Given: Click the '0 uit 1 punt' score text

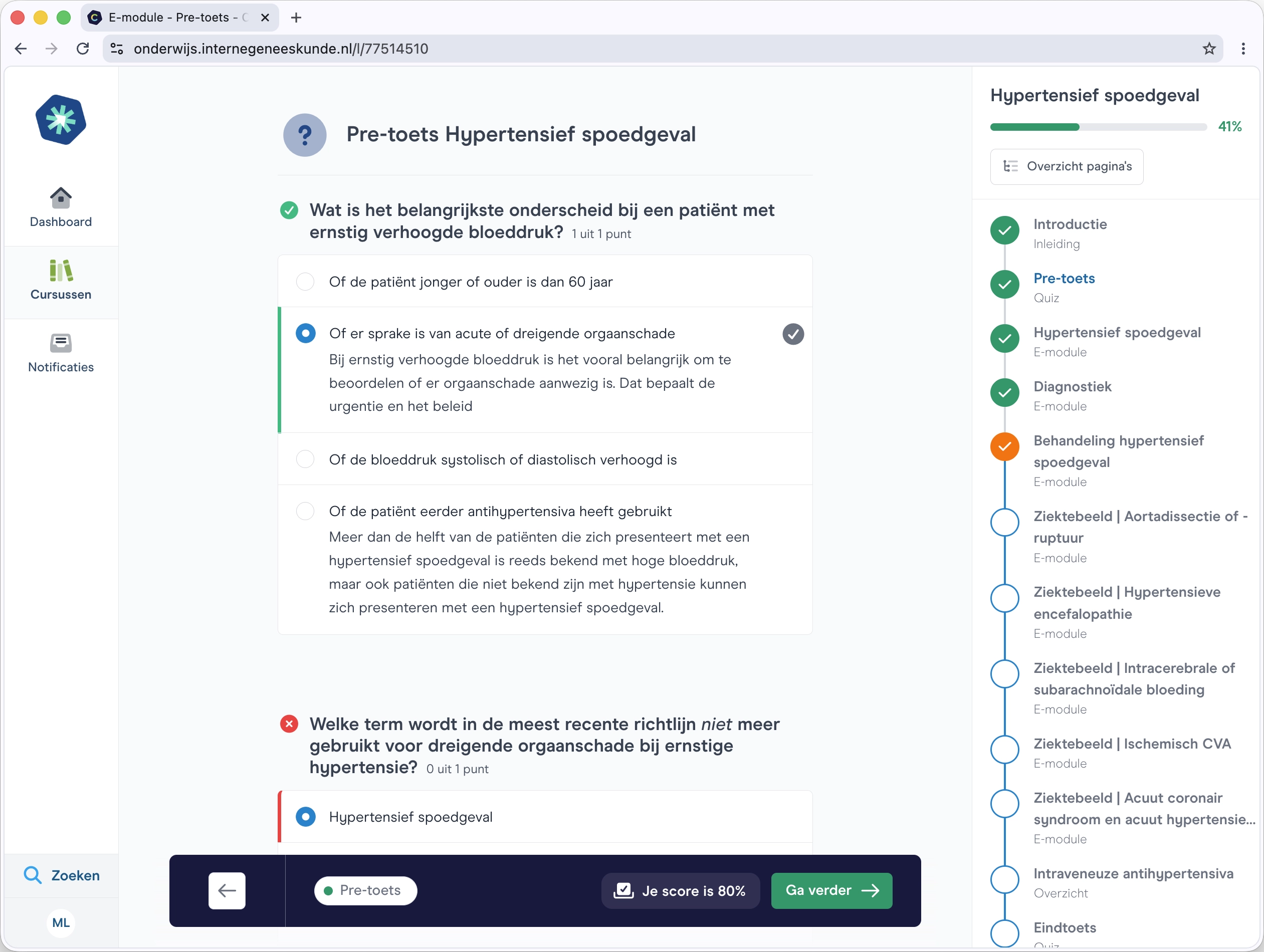Looking at the screenshot, I should pyautogui.click(x=457, y=769).
